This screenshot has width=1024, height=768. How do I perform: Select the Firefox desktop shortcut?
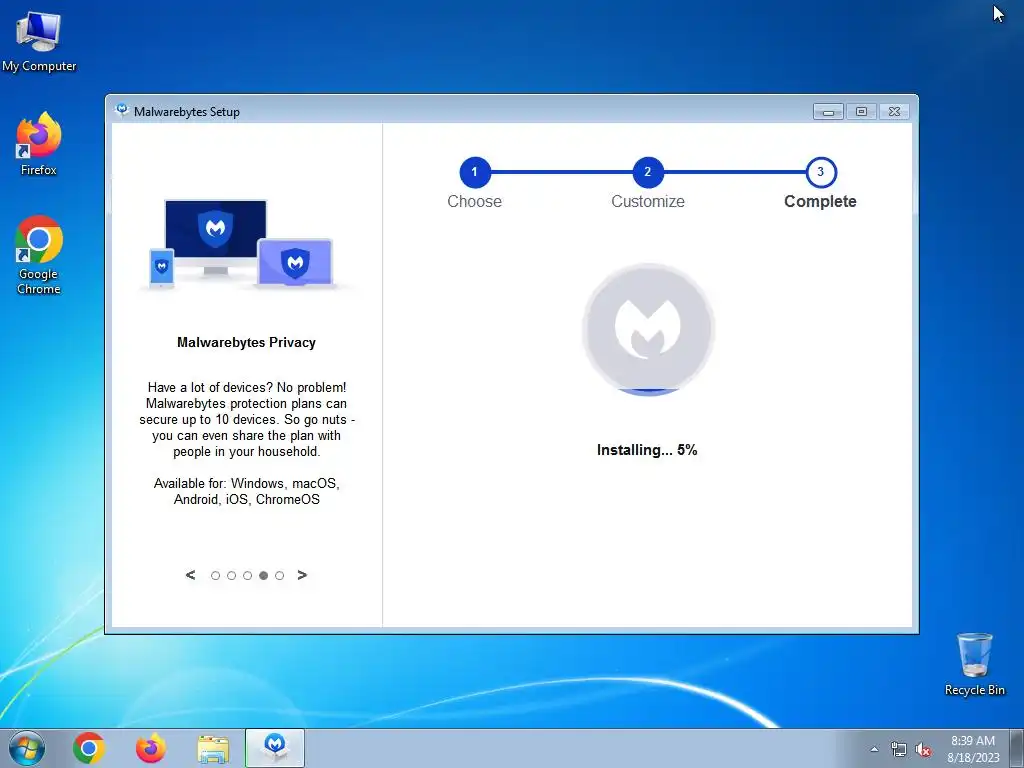tap(39, 144)
